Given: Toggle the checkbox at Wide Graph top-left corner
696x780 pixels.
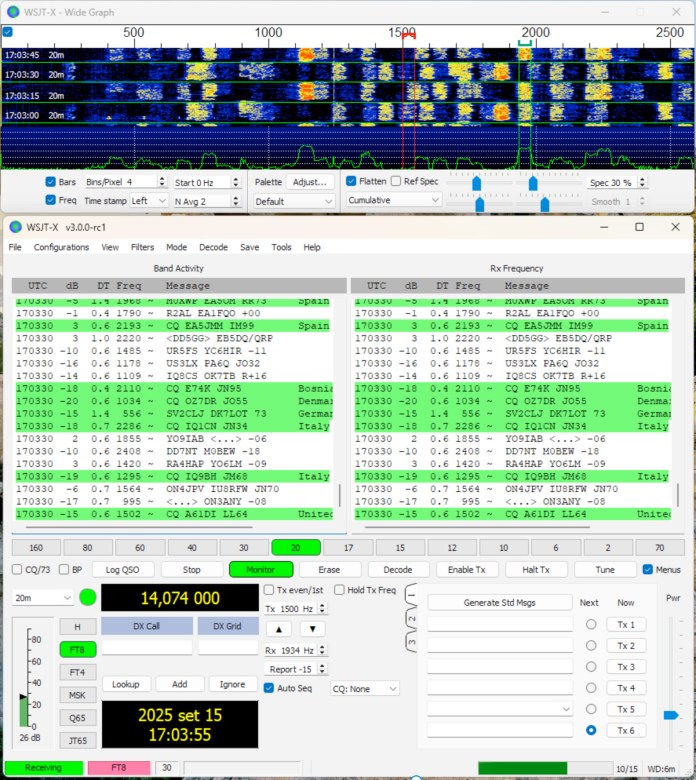Looking at the screenshot, I should pos(7,32).
